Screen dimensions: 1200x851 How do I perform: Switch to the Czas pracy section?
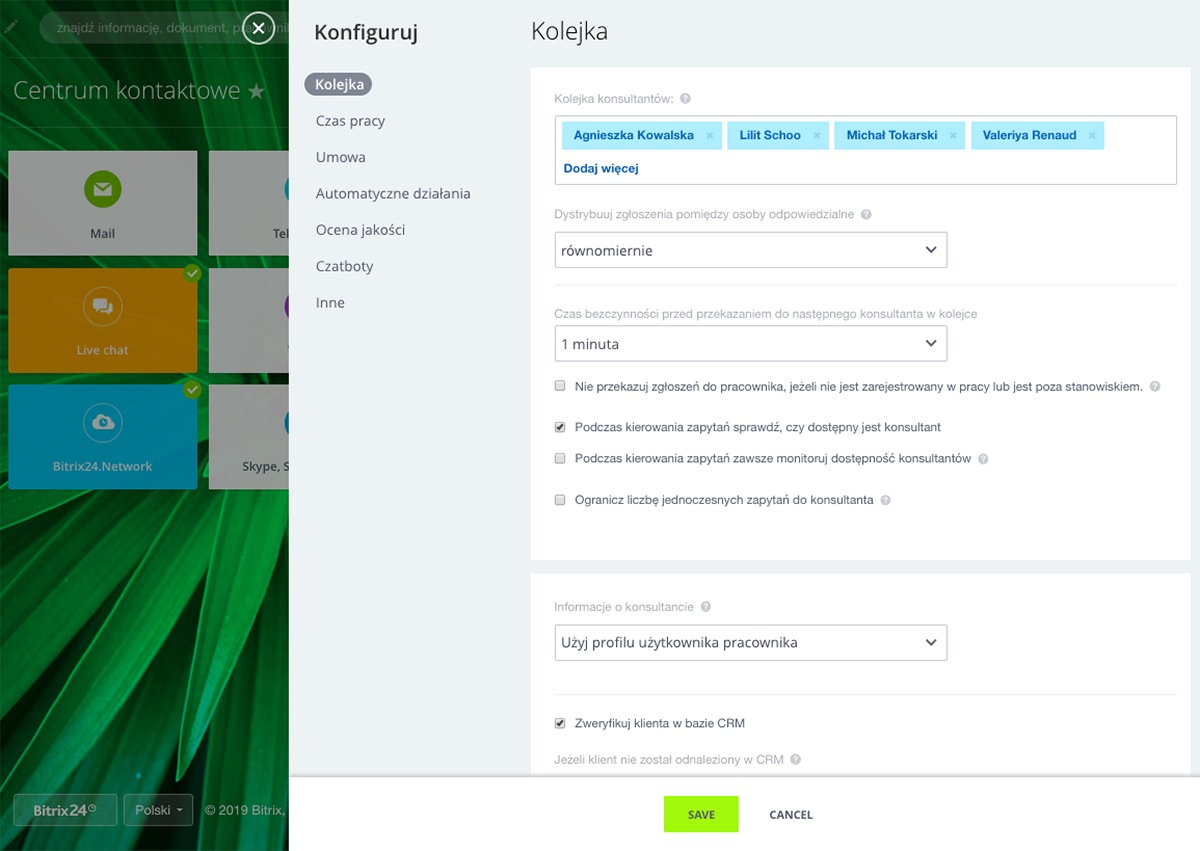point(350,121)
